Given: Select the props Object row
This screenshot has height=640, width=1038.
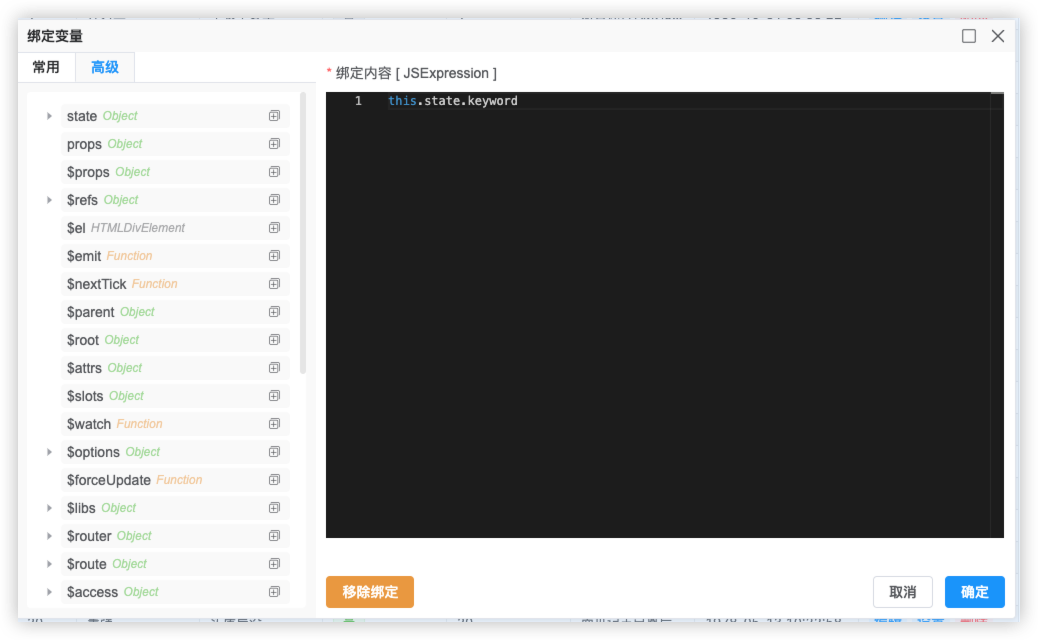Looking at the screenshot, I should pos(175,144).
